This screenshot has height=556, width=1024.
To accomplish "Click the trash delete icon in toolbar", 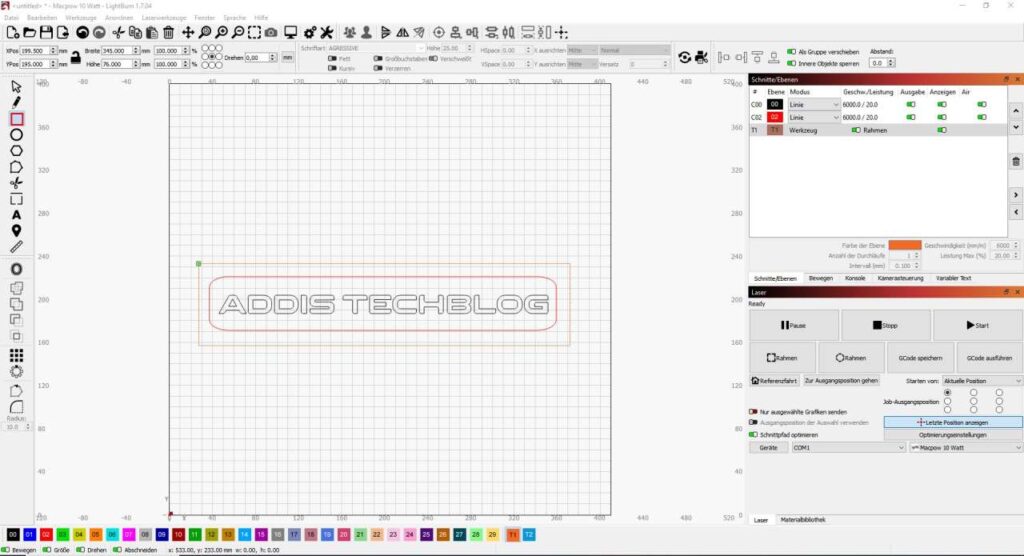I will 168,32.
